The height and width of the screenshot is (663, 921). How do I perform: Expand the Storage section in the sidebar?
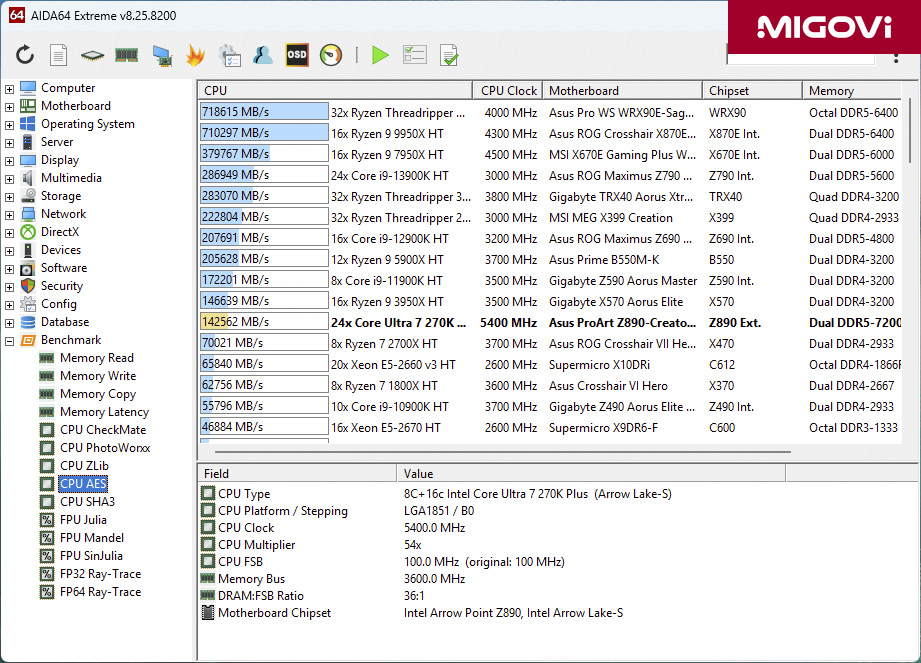10,195
